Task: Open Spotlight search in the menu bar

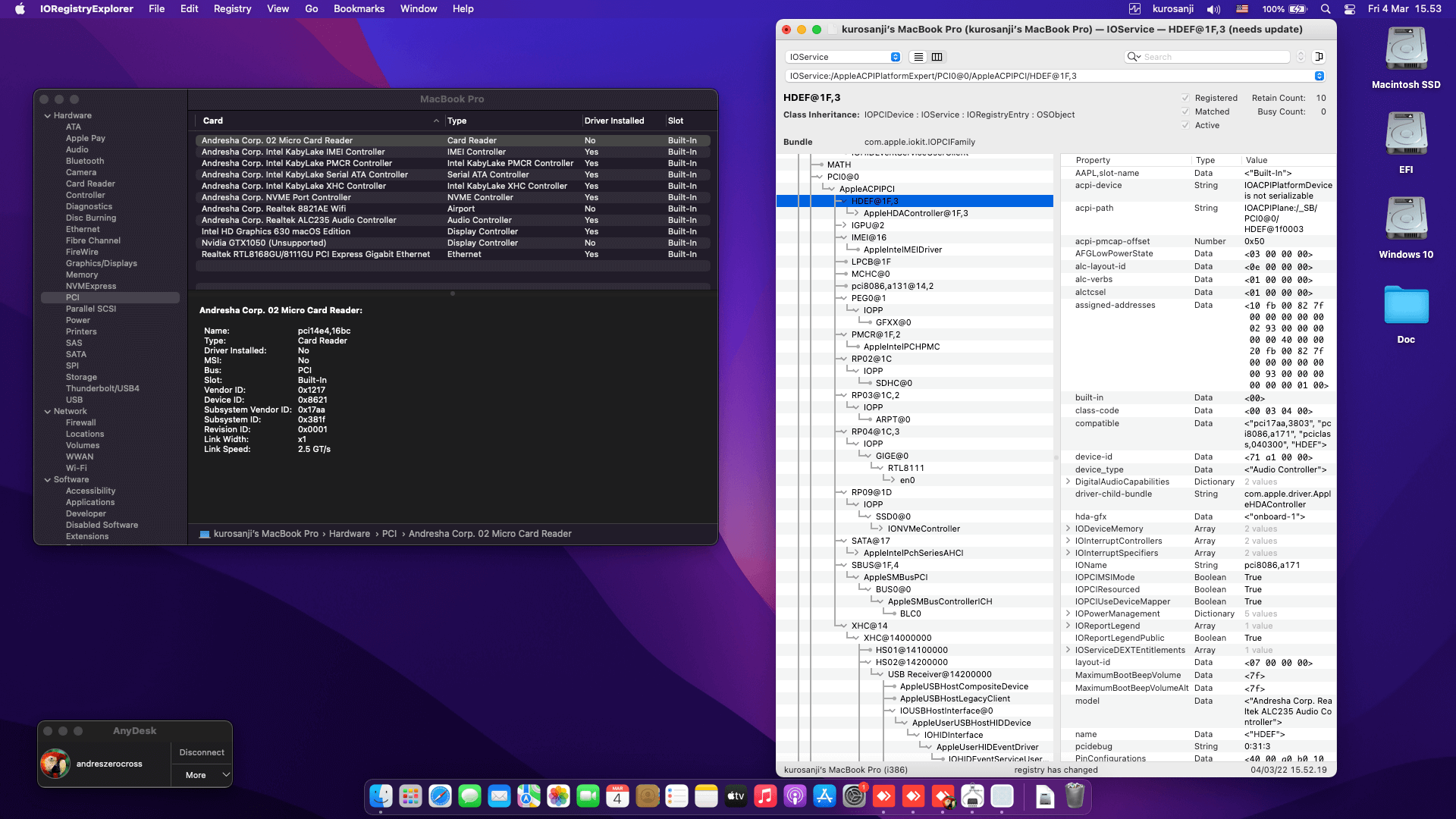Action: coord(1325,9)
